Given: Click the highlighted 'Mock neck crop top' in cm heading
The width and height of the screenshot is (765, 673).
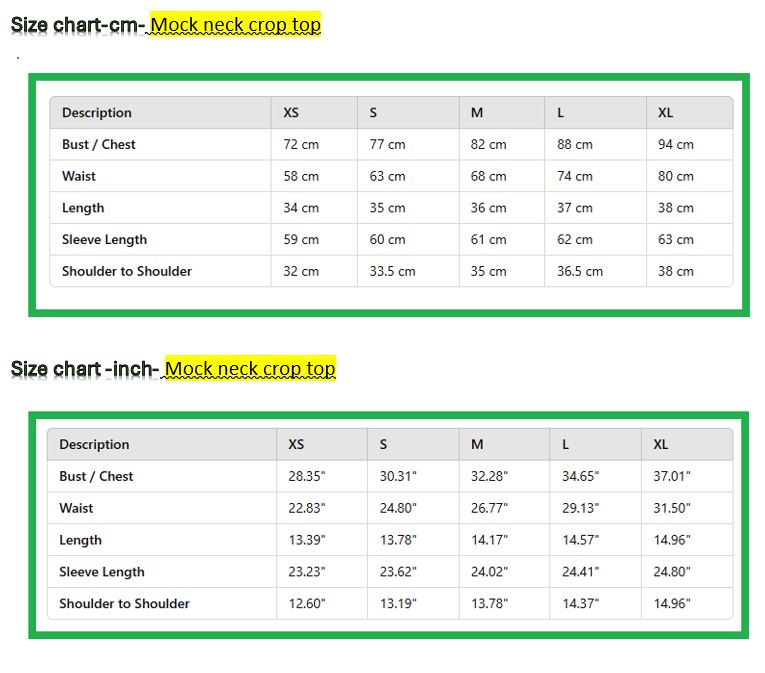Looking at the screenshot, I should [235, 25].
